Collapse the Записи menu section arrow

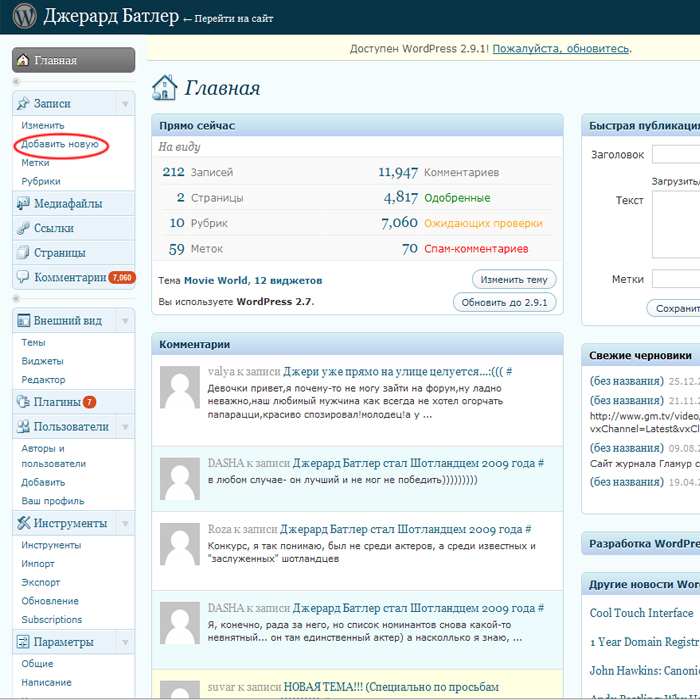pyautogui.click(x=124, y=103)
